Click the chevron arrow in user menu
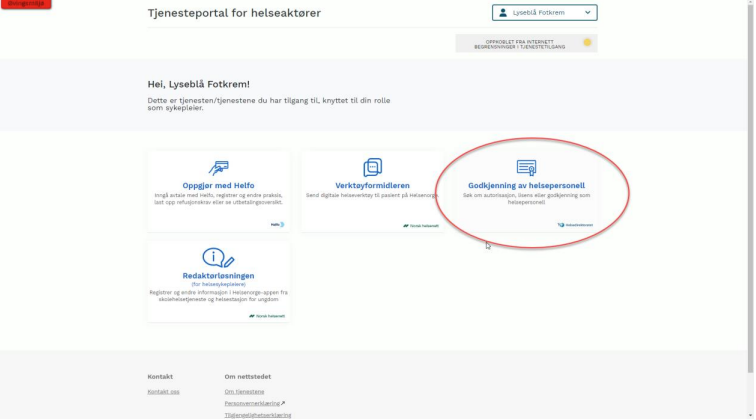 coord(587,13)
